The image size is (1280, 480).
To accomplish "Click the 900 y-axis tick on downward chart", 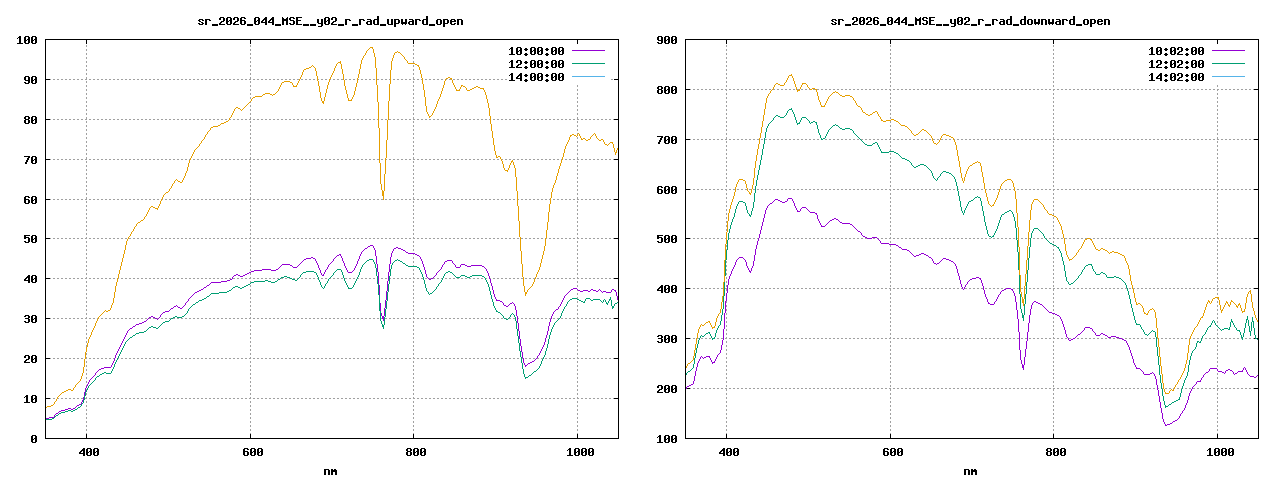I will point(667,40).
